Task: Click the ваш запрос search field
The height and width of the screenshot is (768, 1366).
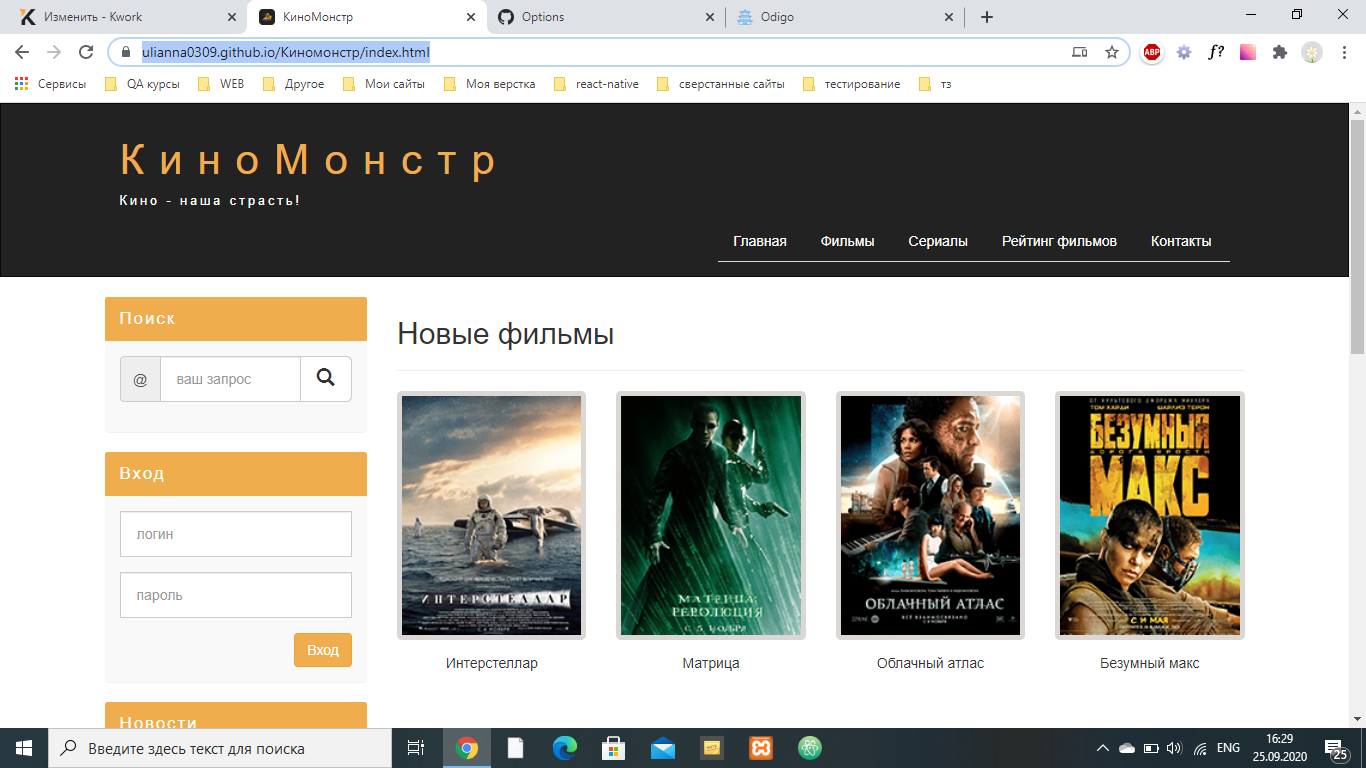Action: click(230, 379)
